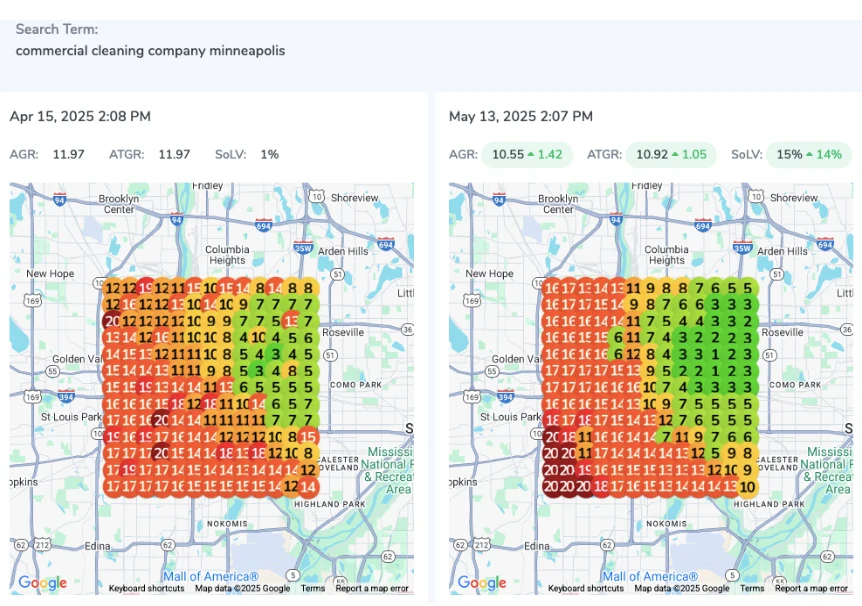The width and height of the screenshot is (862, 606).
Task: Click the Google logo on the April map
Action: (x=42, y=583)
